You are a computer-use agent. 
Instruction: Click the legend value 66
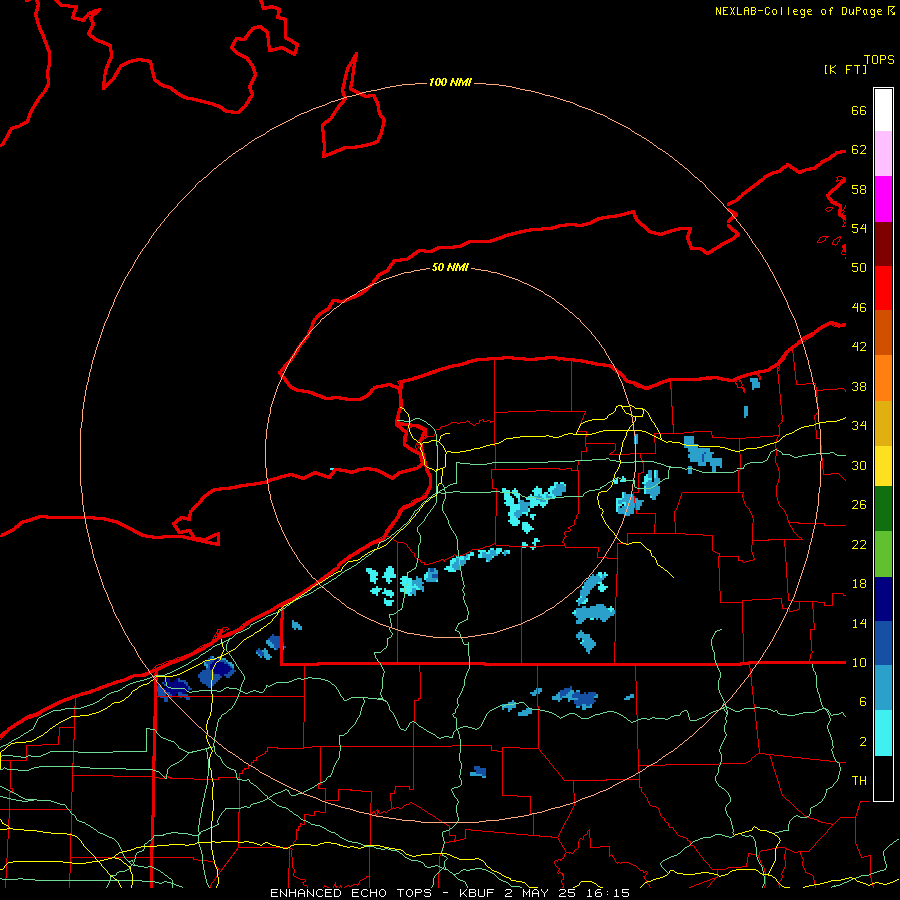pyautogui.click(x=859, y=110)
